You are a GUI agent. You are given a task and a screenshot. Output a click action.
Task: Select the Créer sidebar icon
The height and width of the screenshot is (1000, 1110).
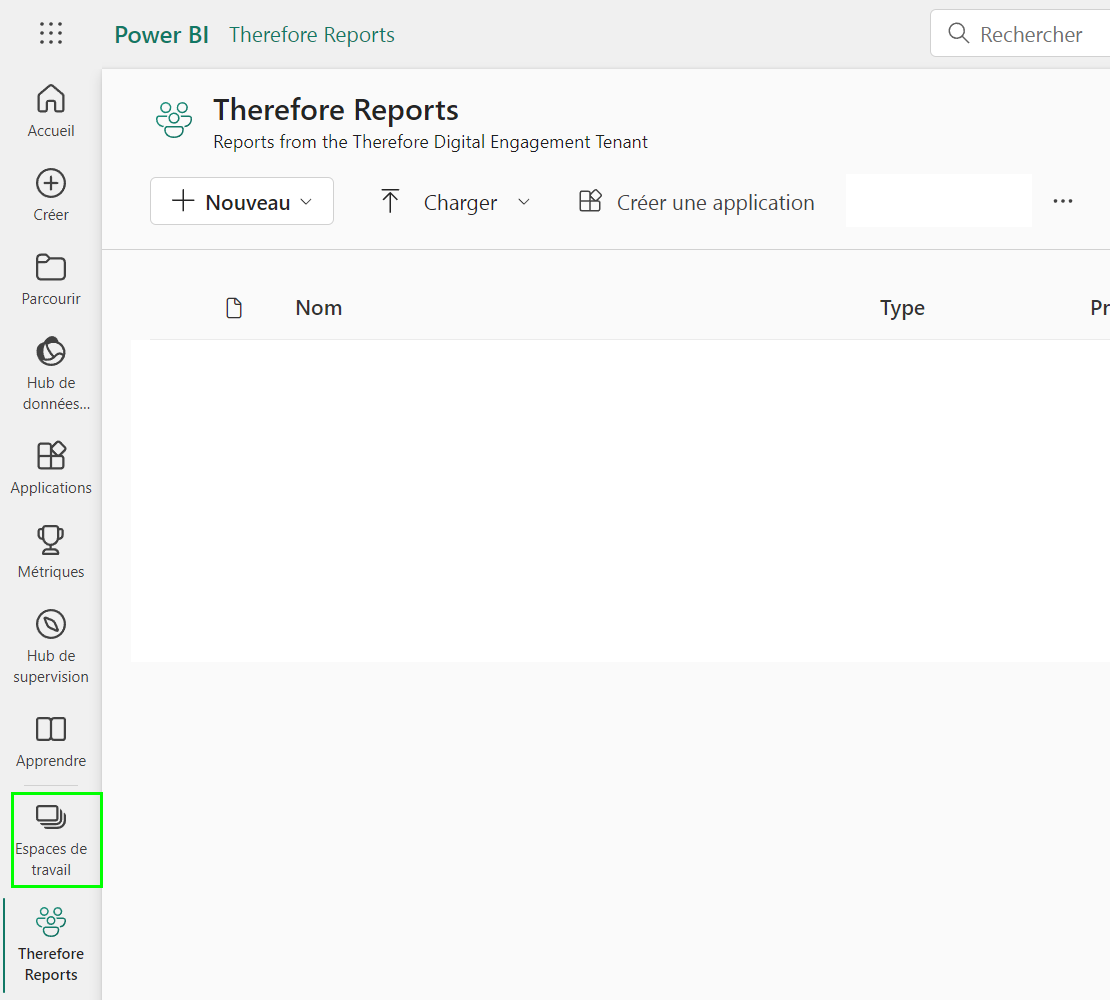click(x=50, y=195)
